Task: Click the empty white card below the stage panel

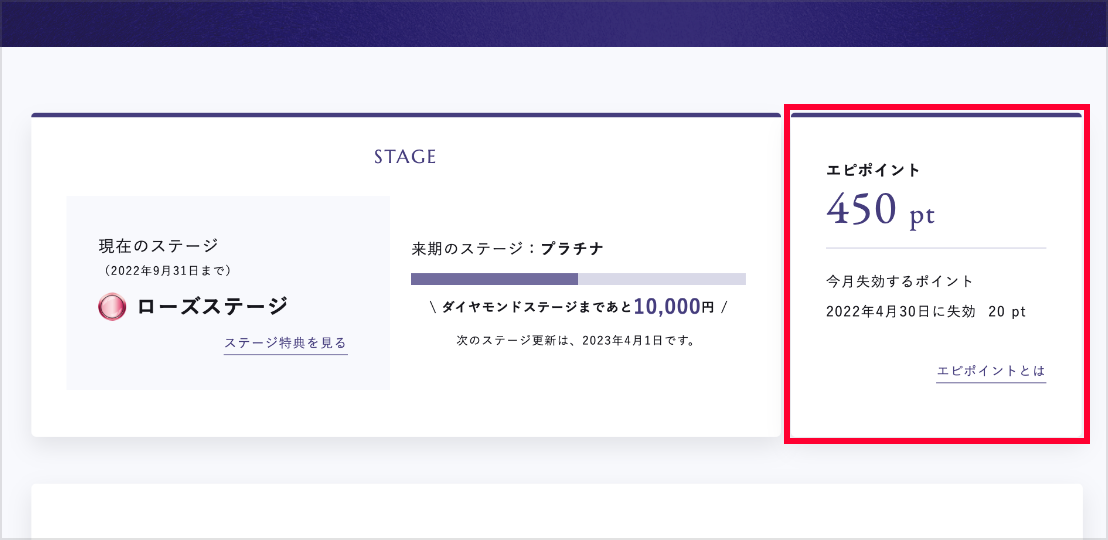Action: (x=556, y=512)
